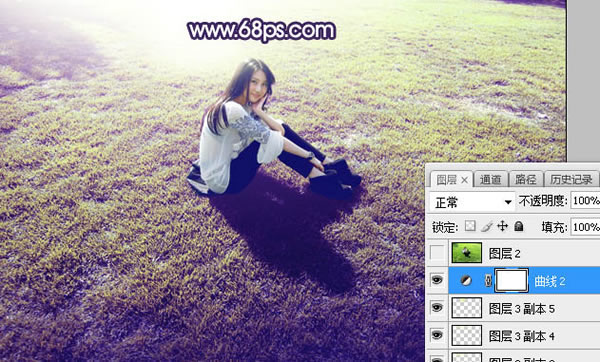Click the lock image pixels brush icon
600x362 pixels.
(x=486, y=227)
